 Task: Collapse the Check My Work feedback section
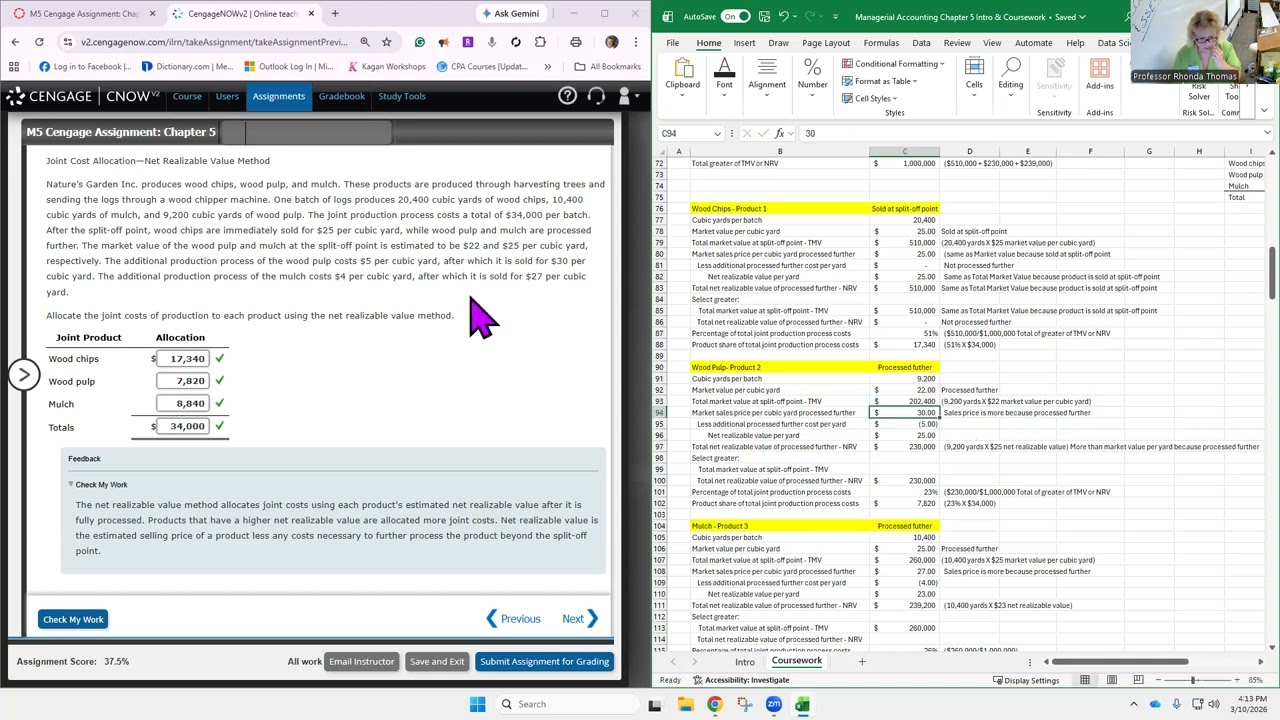pyautogui.click(x=98, y=484)
